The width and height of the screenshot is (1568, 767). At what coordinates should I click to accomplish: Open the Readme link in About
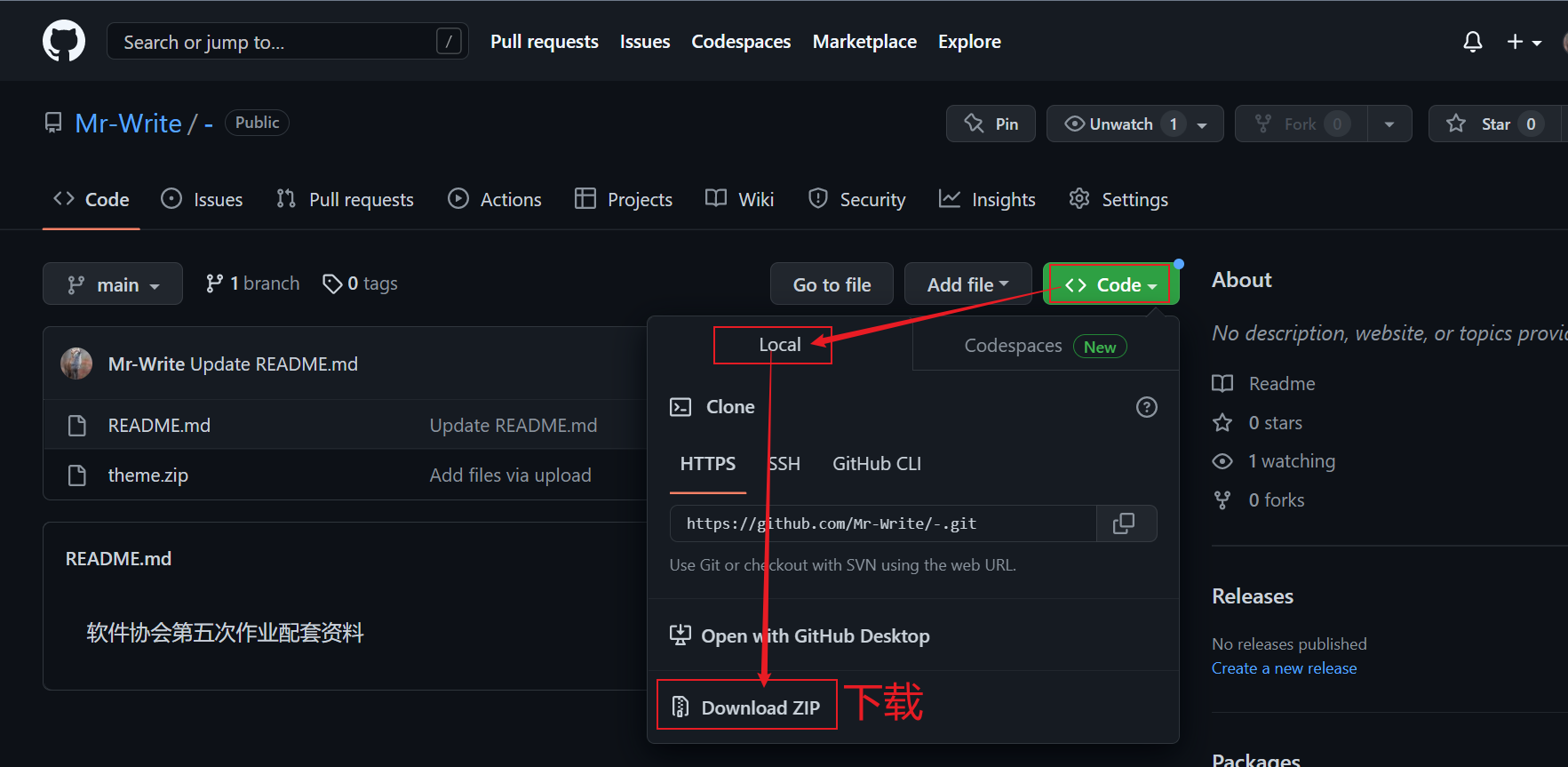(x=1264, y=383)
